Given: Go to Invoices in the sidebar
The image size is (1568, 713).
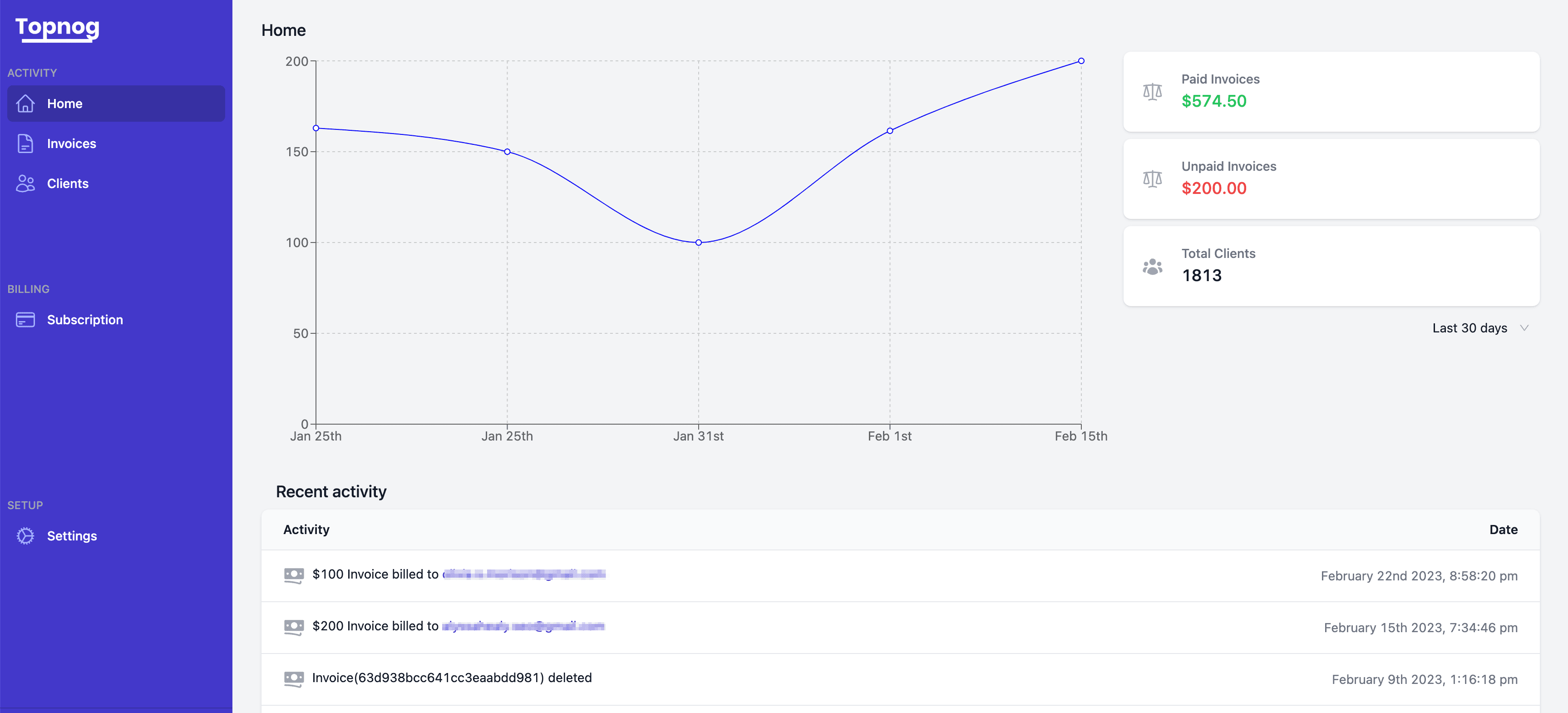Looking at the screenshot, I should tap(71, 144).
